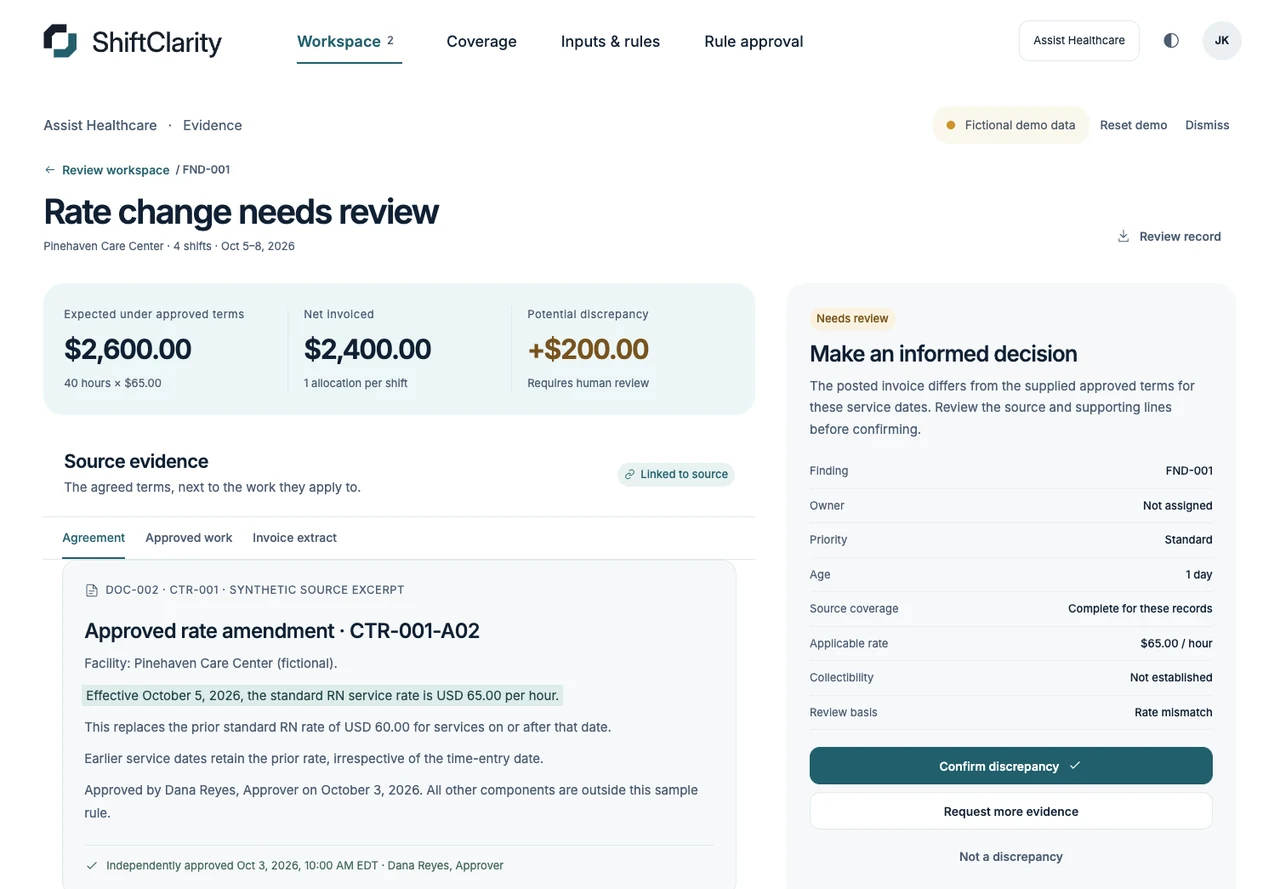Download the Review record

(1169, 236)
